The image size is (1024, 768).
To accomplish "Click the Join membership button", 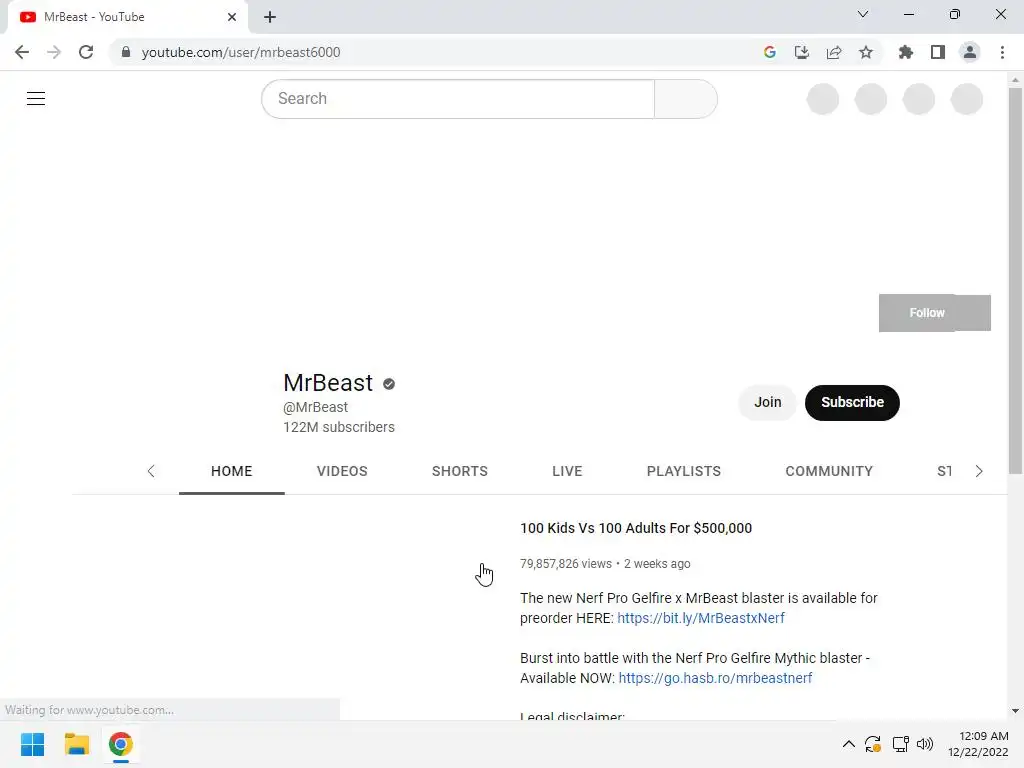I will (767, 402).
